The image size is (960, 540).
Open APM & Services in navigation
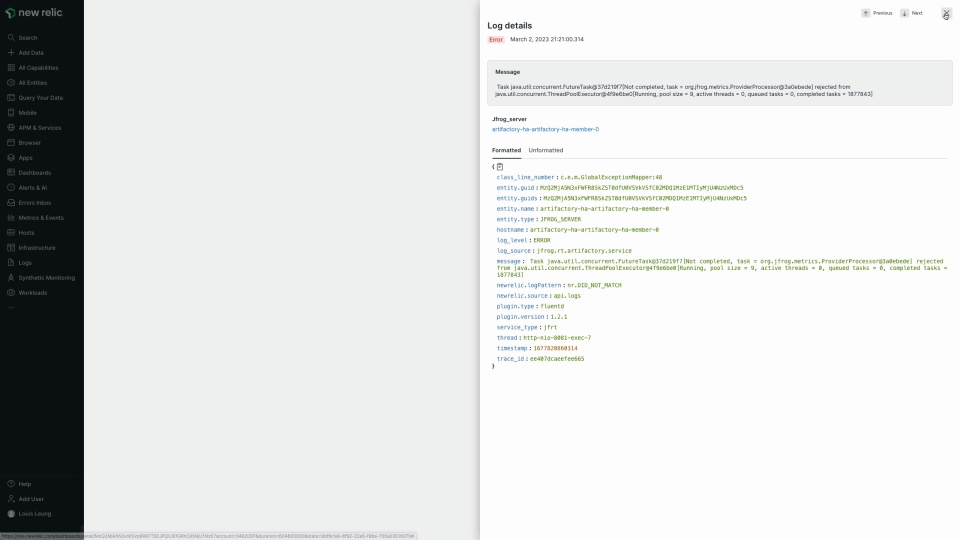[x=39, y=128]
